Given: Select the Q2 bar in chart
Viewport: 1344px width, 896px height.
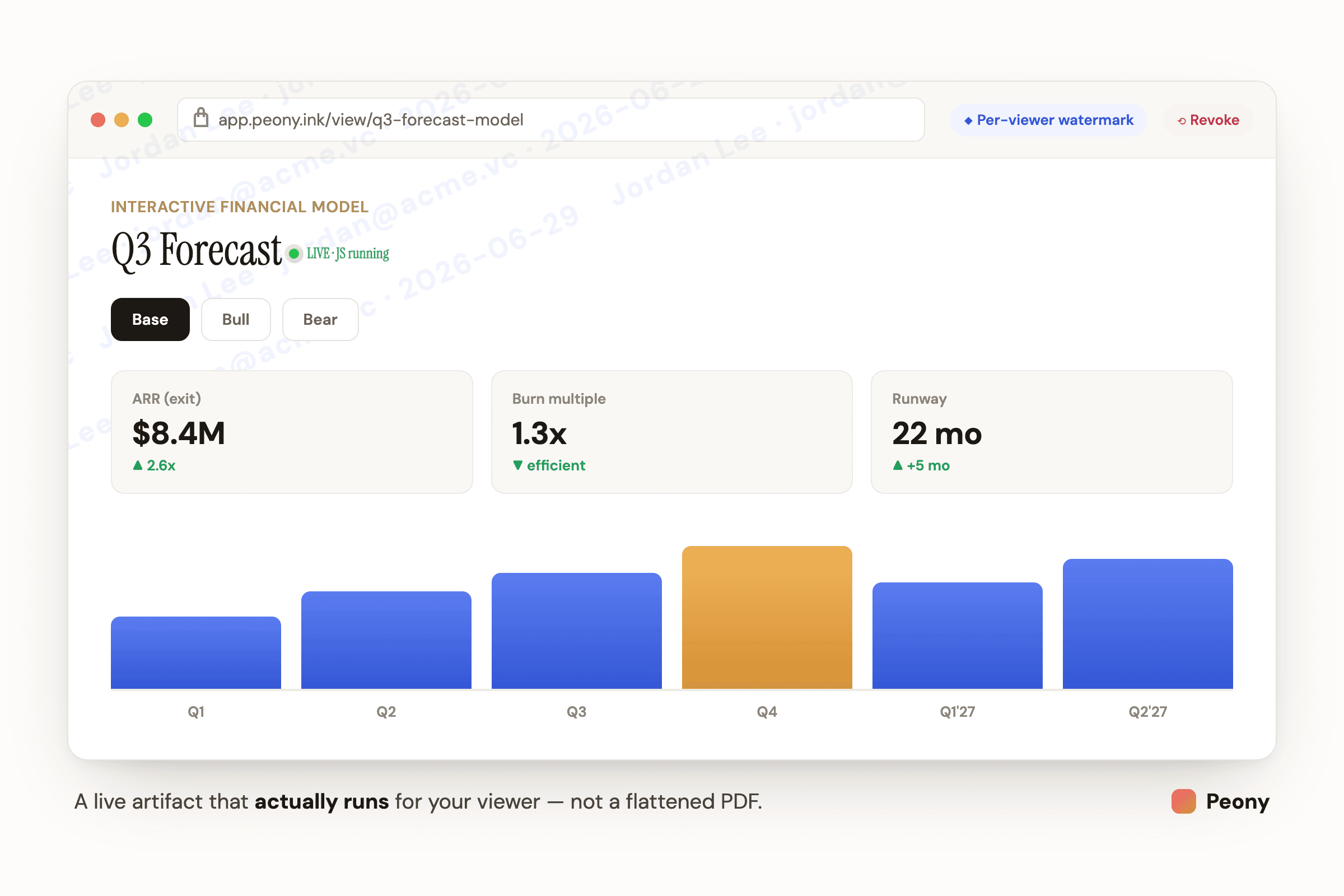Looking at the screenshot, I should coord(386,640).
